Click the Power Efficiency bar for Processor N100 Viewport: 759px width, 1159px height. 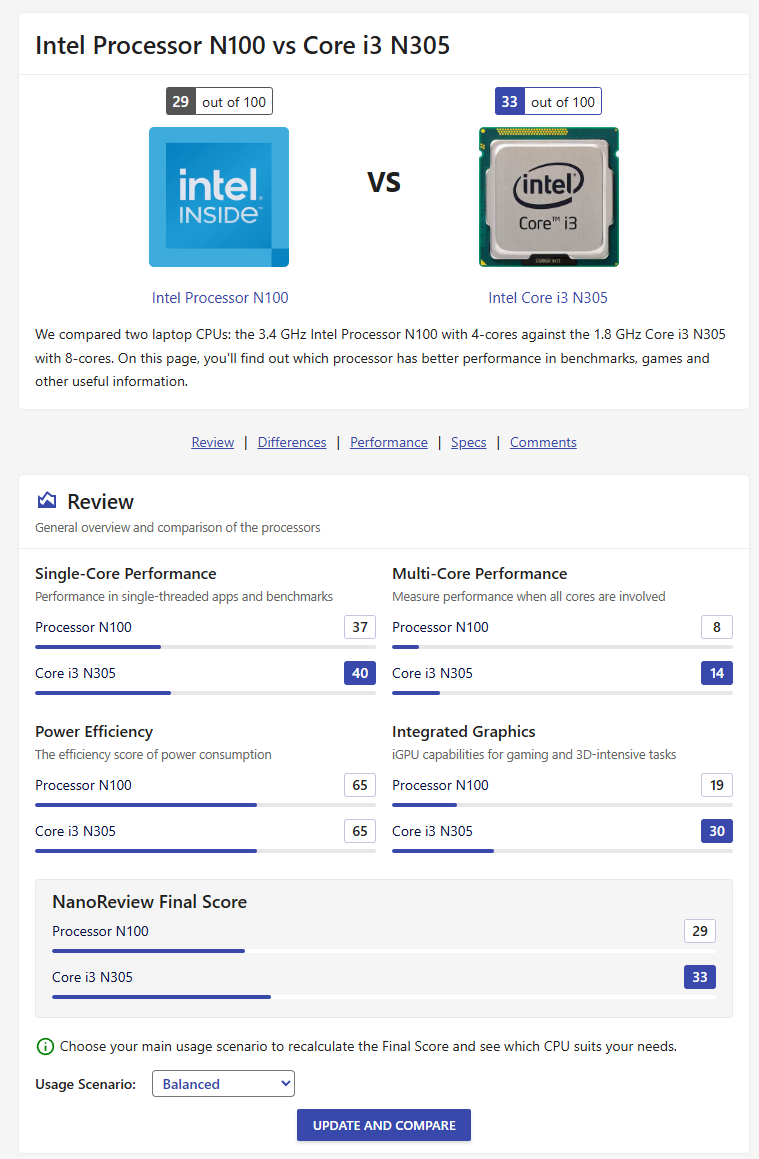tap(145, 804)
